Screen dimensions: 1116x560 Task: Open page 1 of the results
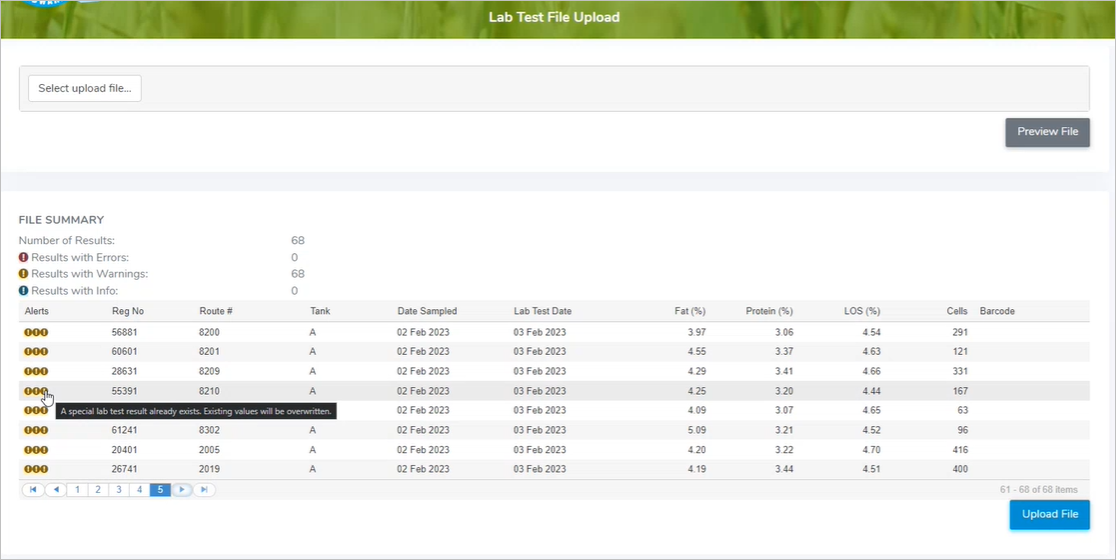[77, 490]
